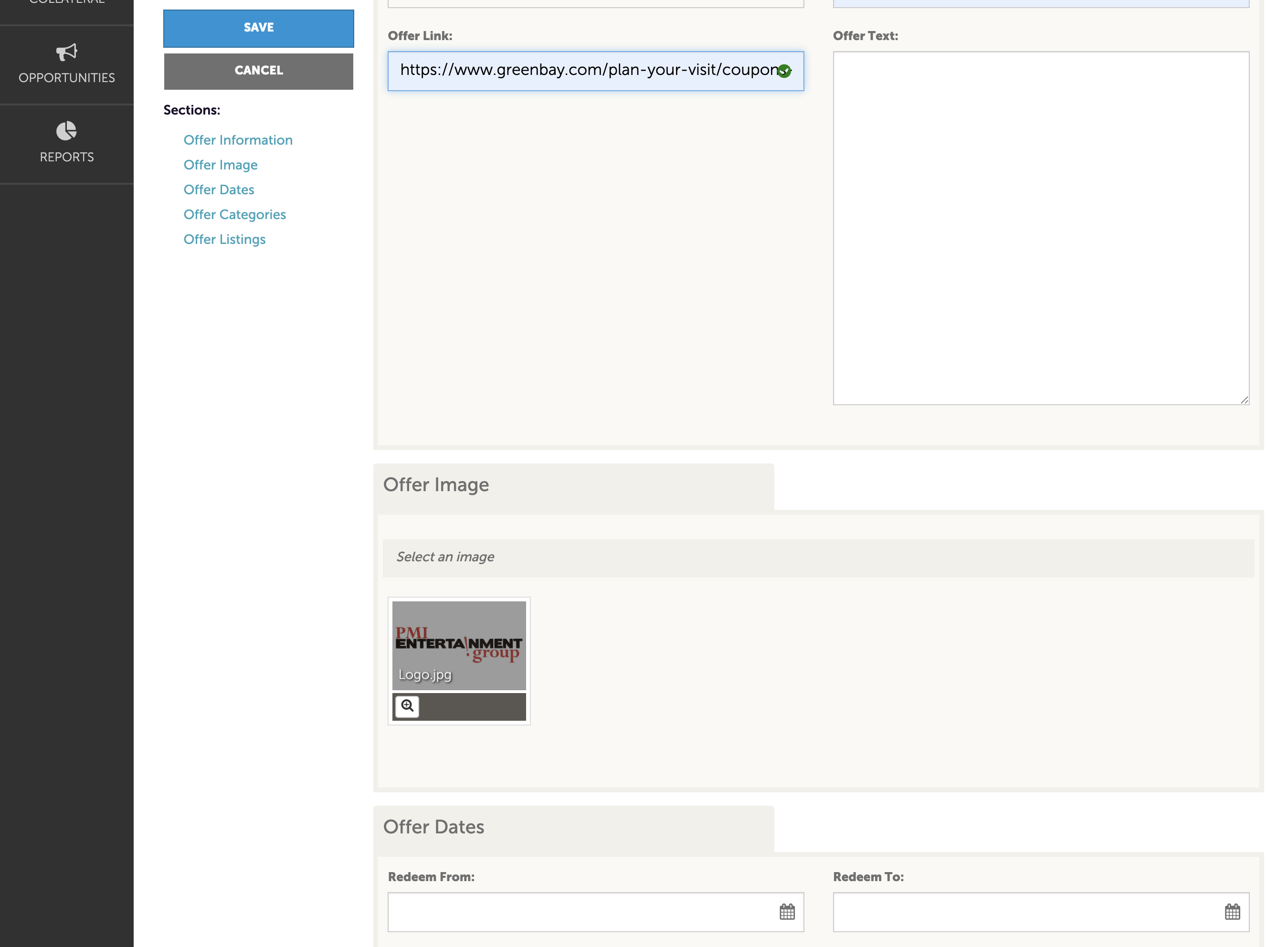The image size is (1288, 947).
Task: Open the Opportunities megaphone icon
Action: tap(66, 52)
